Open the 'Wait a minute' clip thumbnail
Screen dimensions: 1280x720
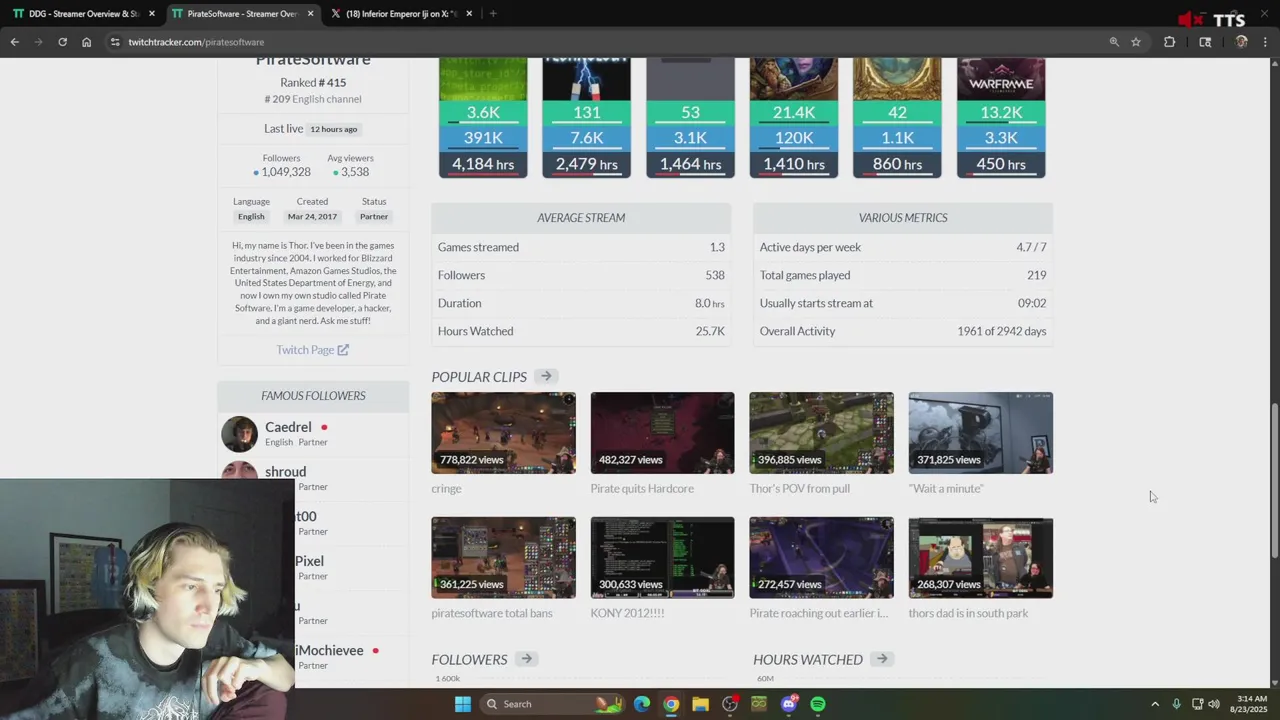click(980, 433)
